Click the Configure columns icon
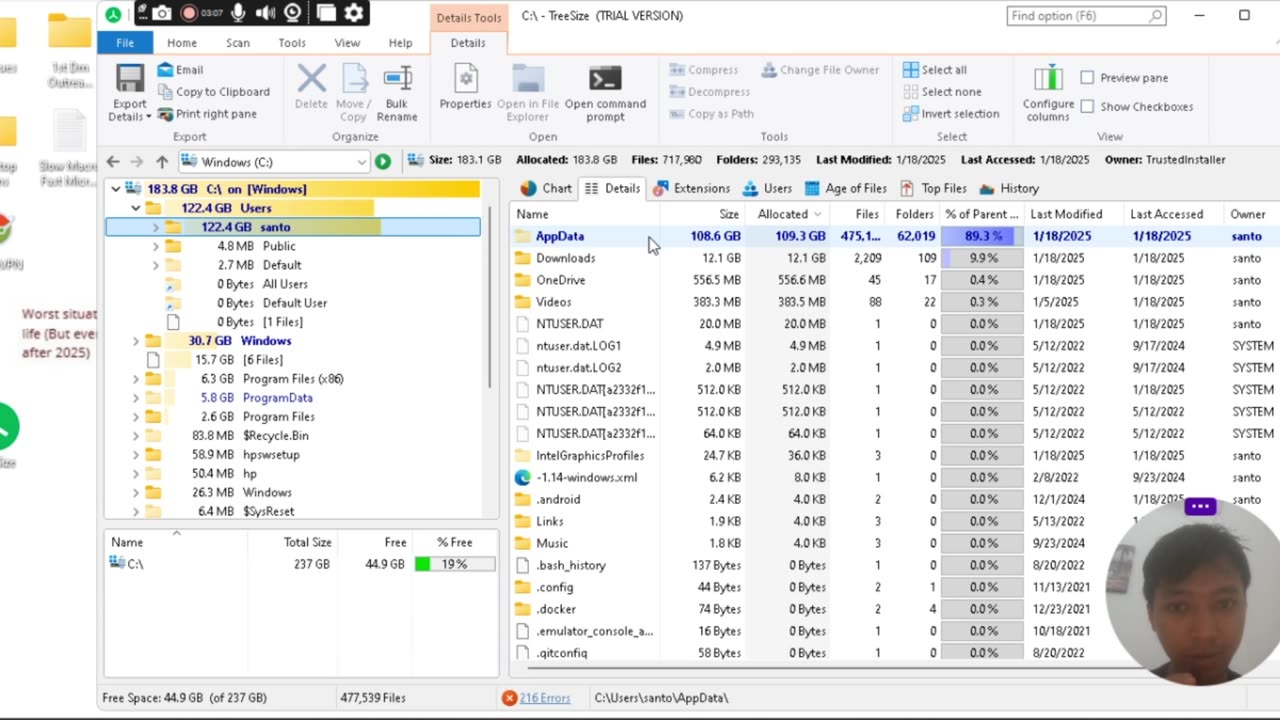This screenshot has height=720, width=1280. pyautogui.click(x=1048, y=79)
